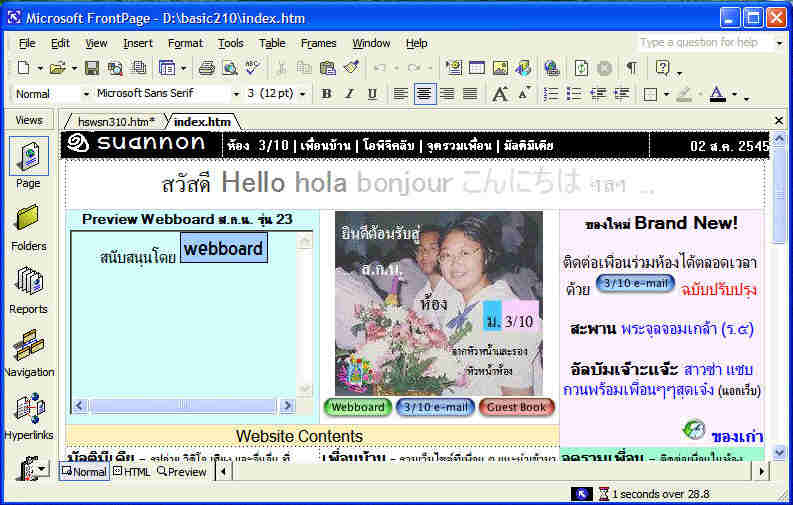
Task: Click the Increase Indent icon
Action: click(x=622, y=94)
